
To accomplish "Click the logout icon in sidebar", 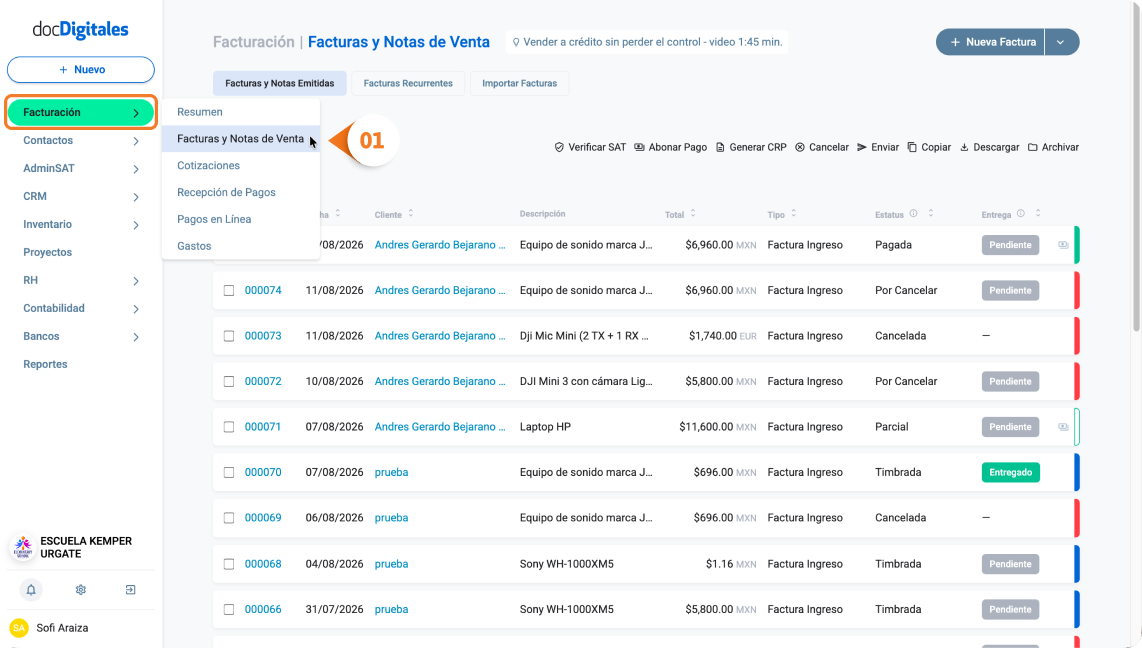I will coord(130,590).
